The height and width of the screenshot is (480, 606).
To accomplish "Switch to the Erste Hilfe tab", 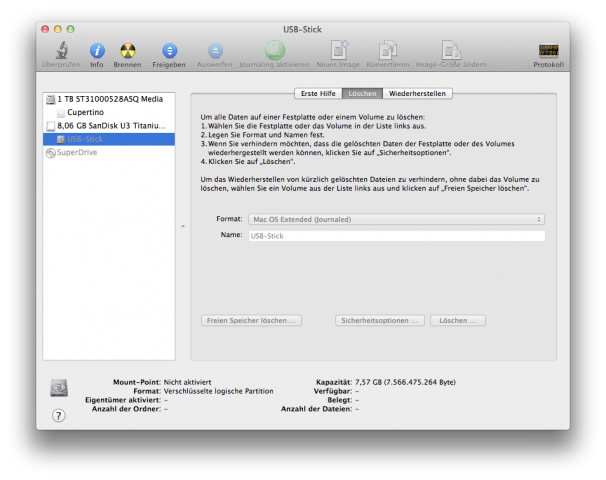I will [318, 94].
